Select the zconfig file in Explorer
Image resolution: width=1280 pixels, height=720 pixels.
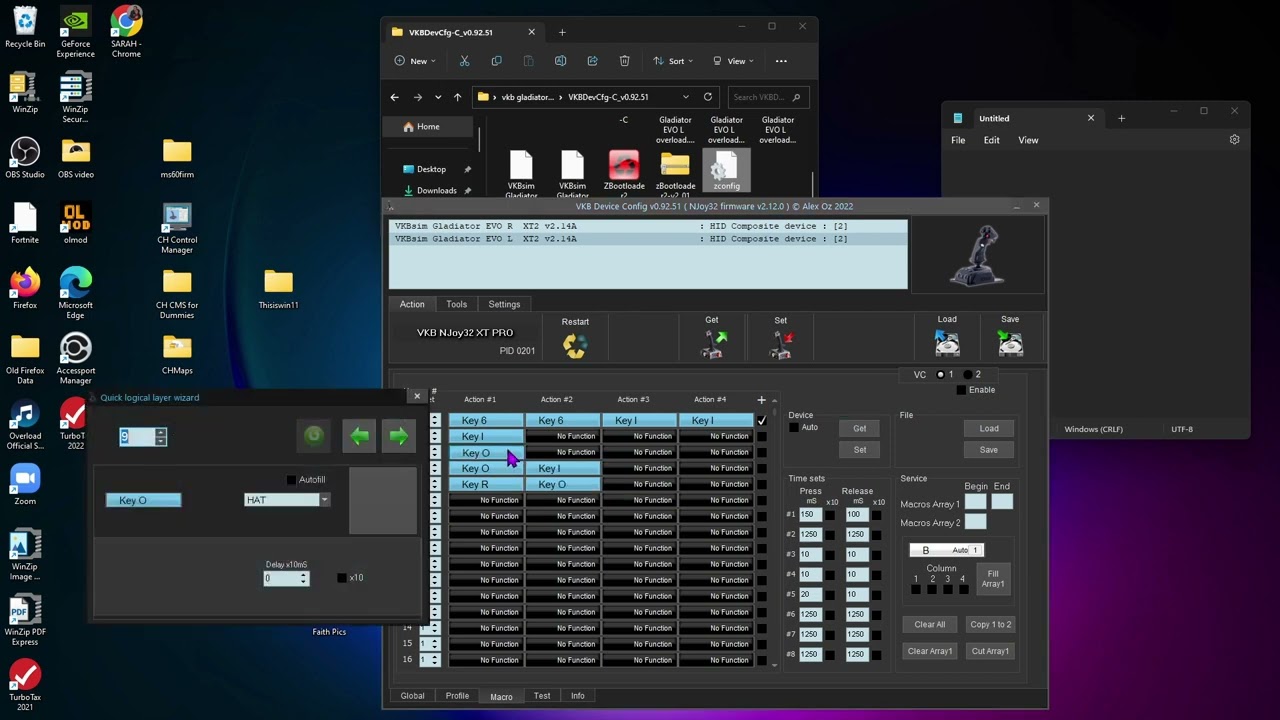click(x=726, y=170)
